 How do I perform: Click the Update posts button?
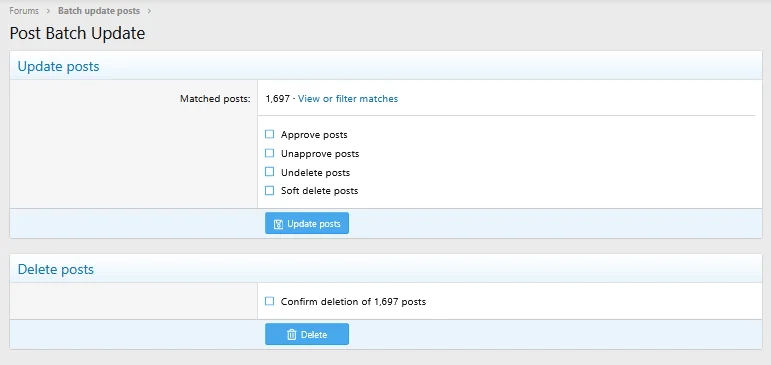pyautogui.click(x=307, y=223)
